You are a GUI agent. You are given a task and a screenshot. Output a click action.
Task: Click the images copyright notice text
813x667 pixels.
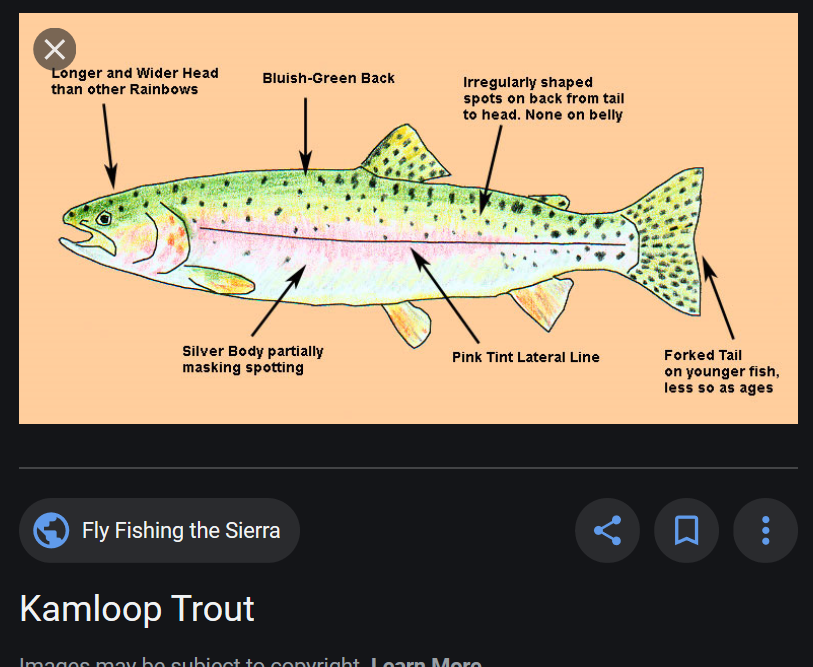tap(190, 662)
